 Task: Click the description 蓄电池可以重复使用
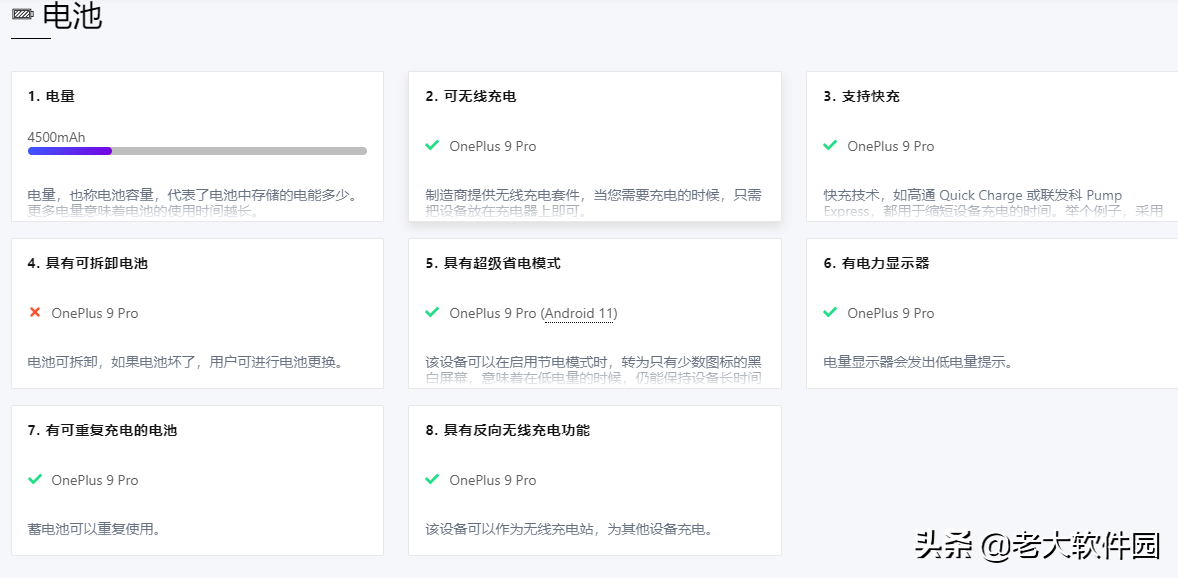tap(95, 529)
